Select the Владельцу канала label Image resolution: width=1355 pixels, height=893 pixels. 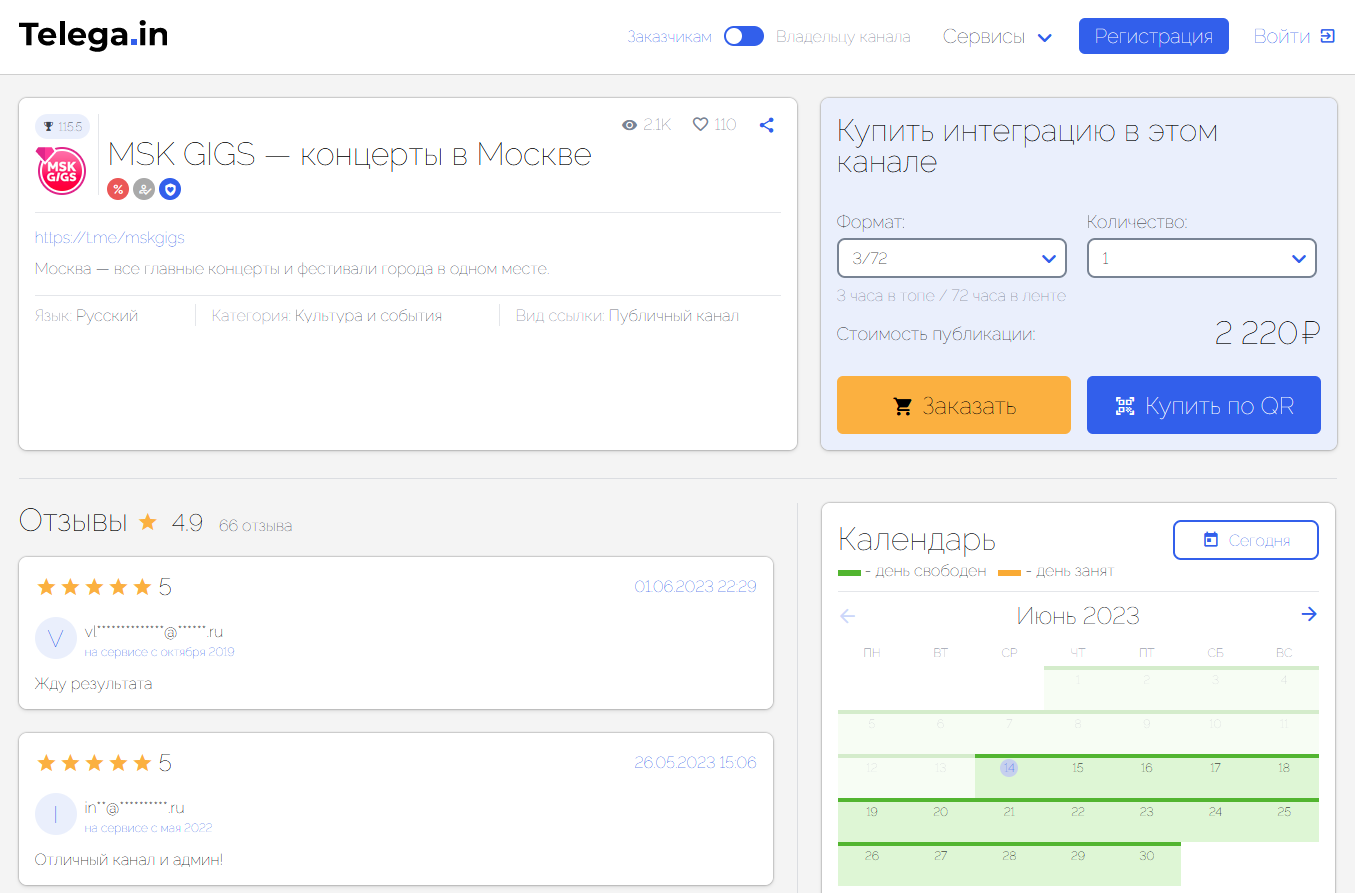pos(843,37)
